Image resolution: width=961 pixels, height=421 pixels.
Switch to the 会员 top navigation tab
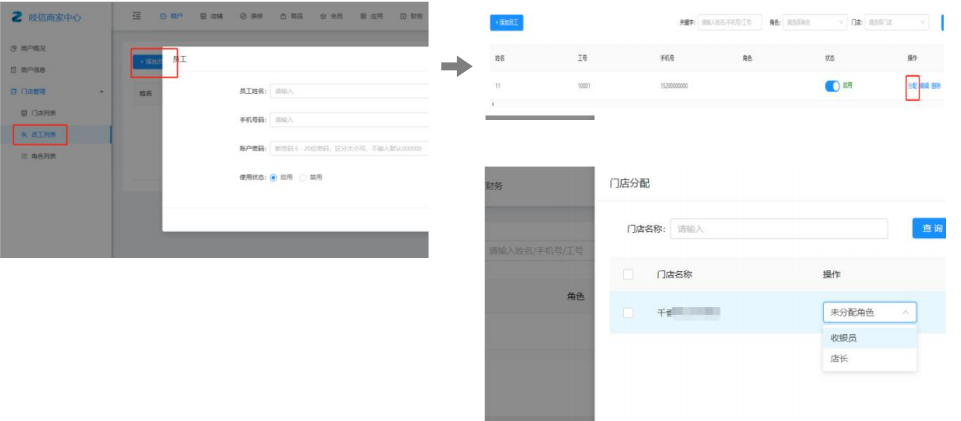(330, 16)
